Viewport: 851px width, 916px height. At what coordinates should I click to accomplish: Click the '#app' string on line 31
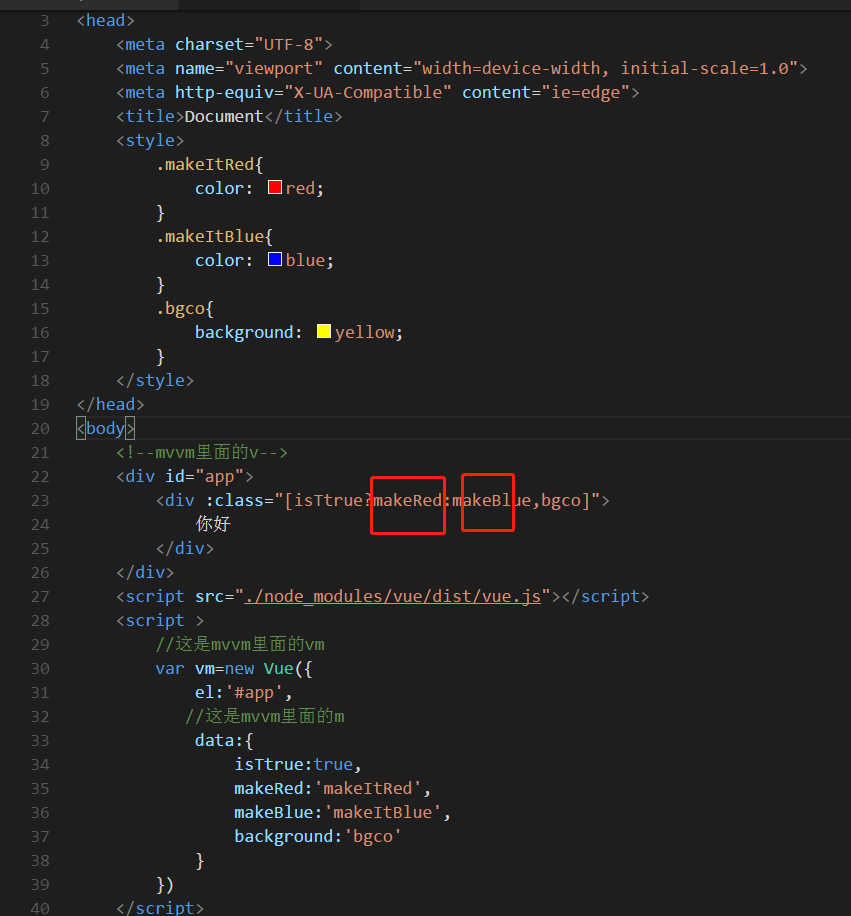(253, 692)
